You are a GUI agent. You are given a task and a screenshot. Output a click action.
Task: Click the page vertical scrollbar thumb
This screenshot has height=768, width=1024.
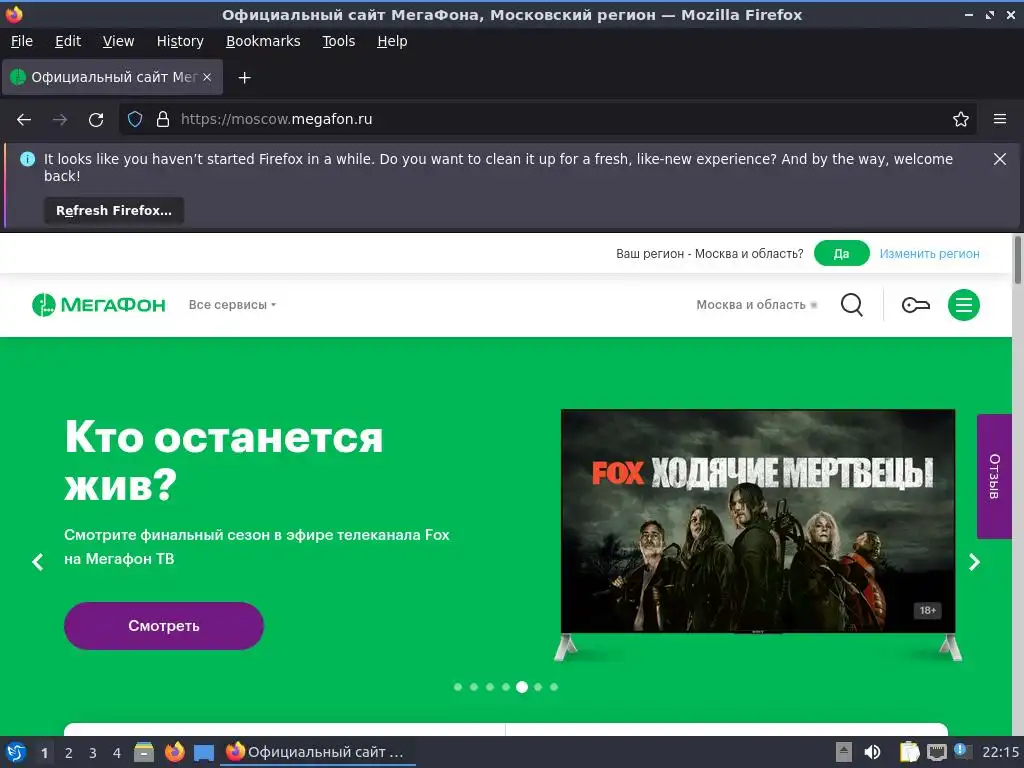(1017, 260)
